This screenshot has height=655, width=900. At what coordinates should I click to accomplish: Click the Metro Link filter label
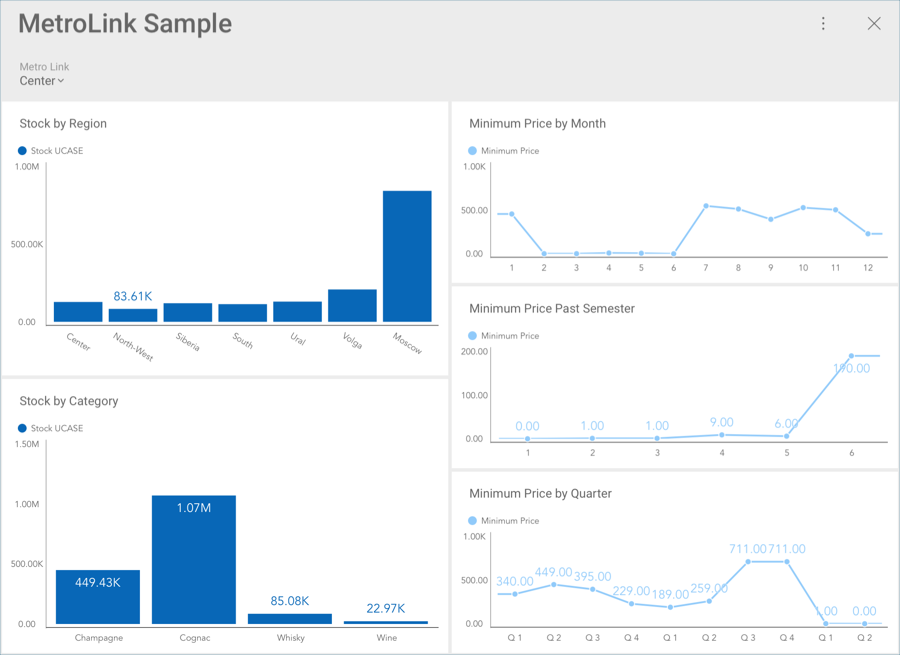[44, 67]
